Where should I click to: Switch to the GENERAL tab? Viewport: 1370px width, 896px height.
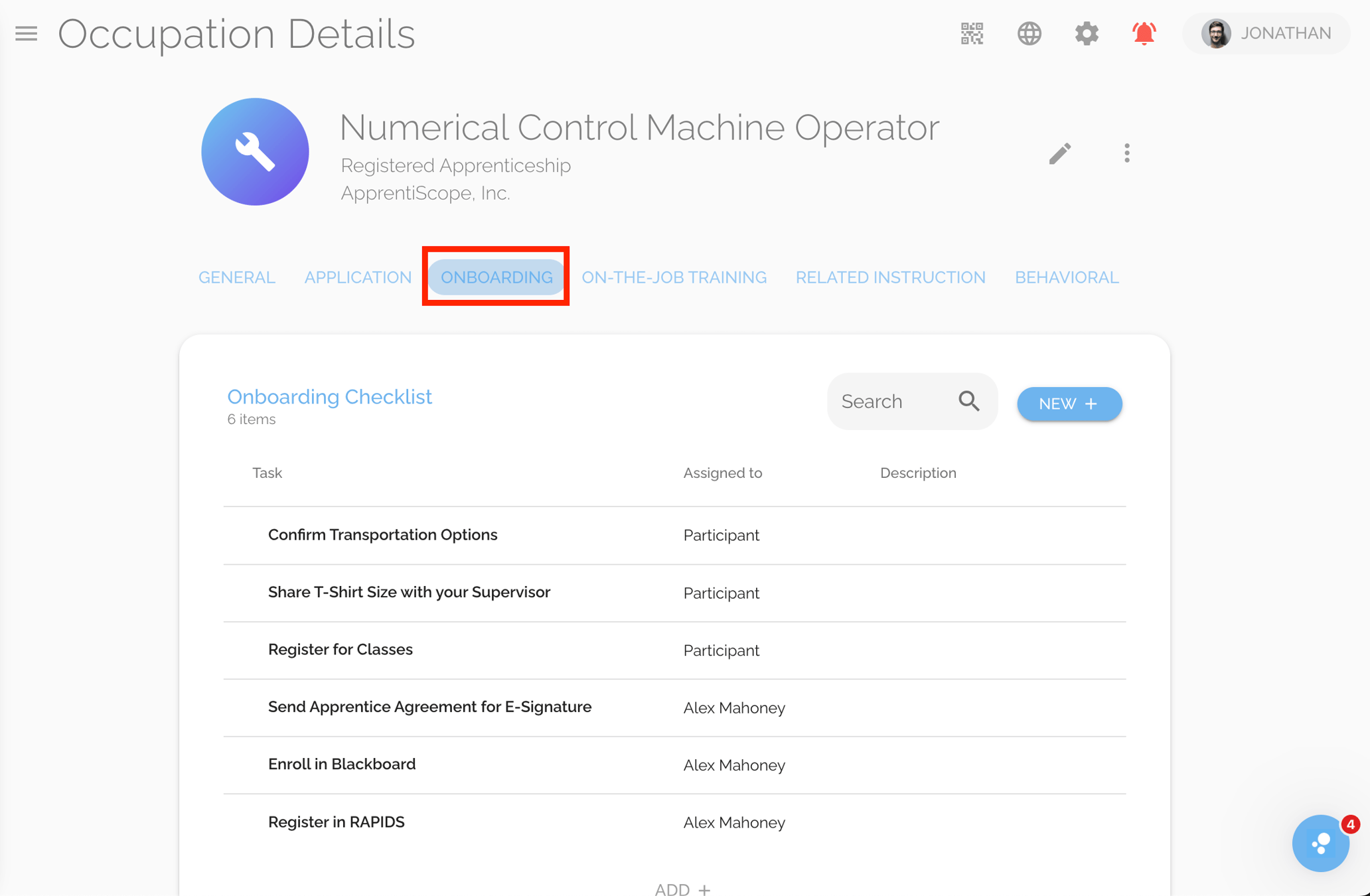236,277
